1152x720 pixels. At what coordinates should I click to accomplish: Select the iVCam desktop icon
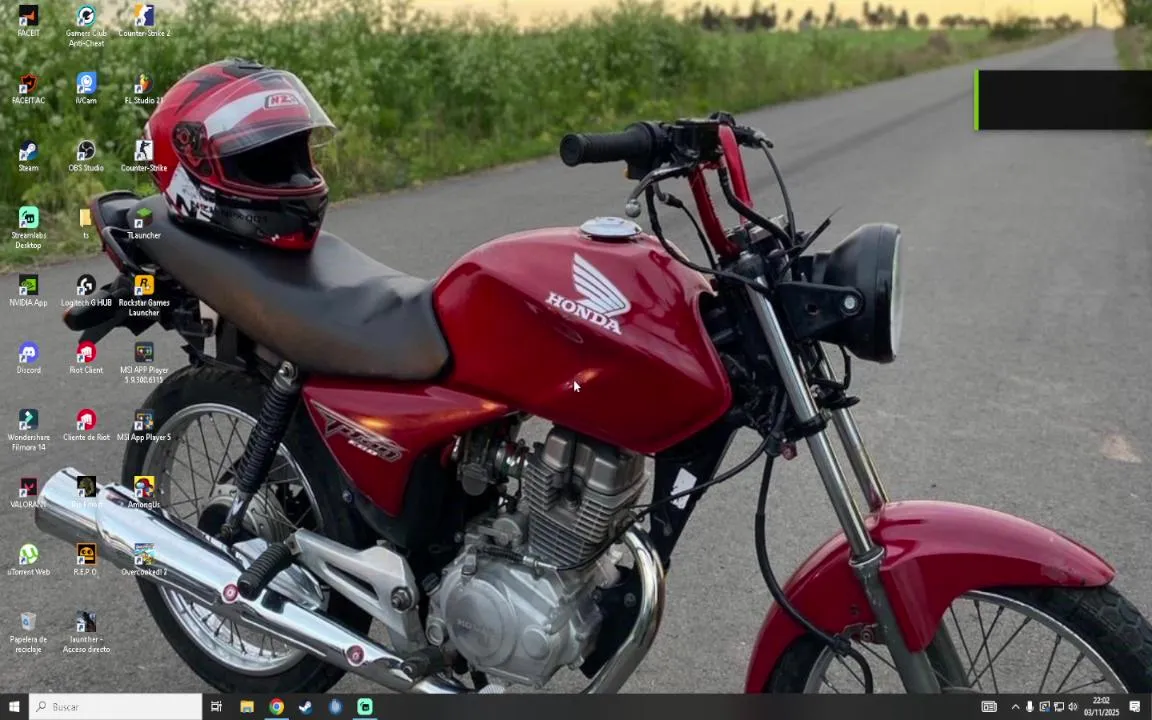(86, 88)
